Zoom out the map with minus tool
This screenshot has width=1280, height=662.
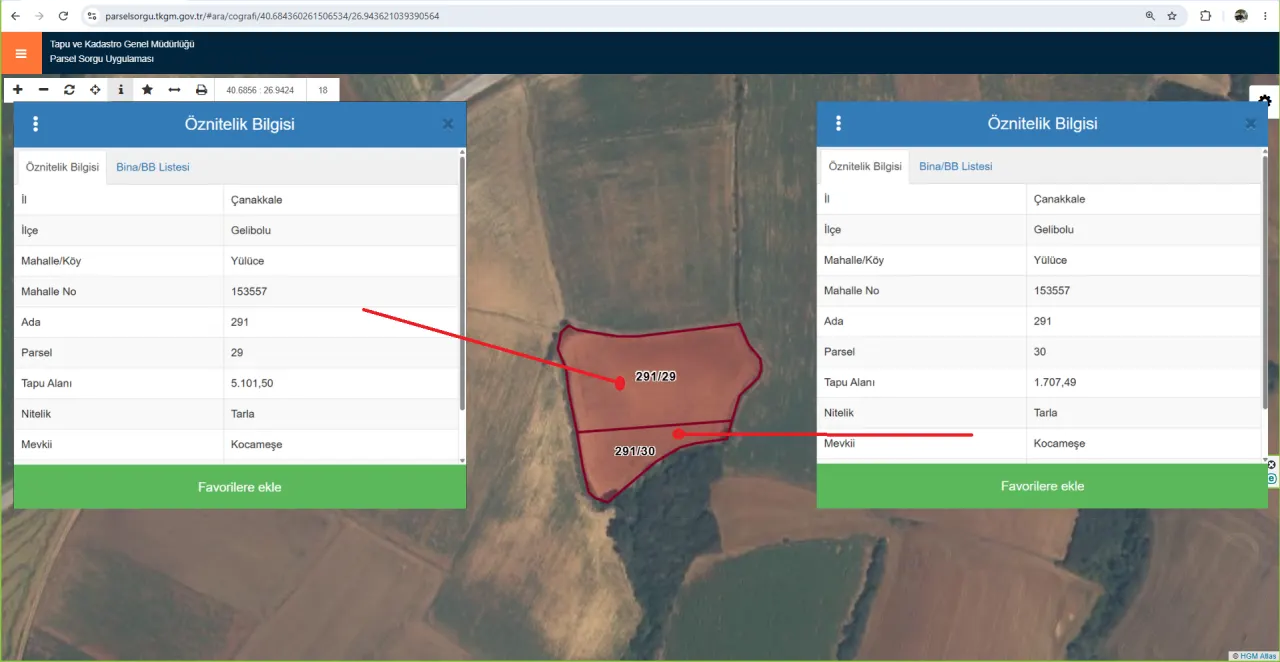(x=43, y=90)
